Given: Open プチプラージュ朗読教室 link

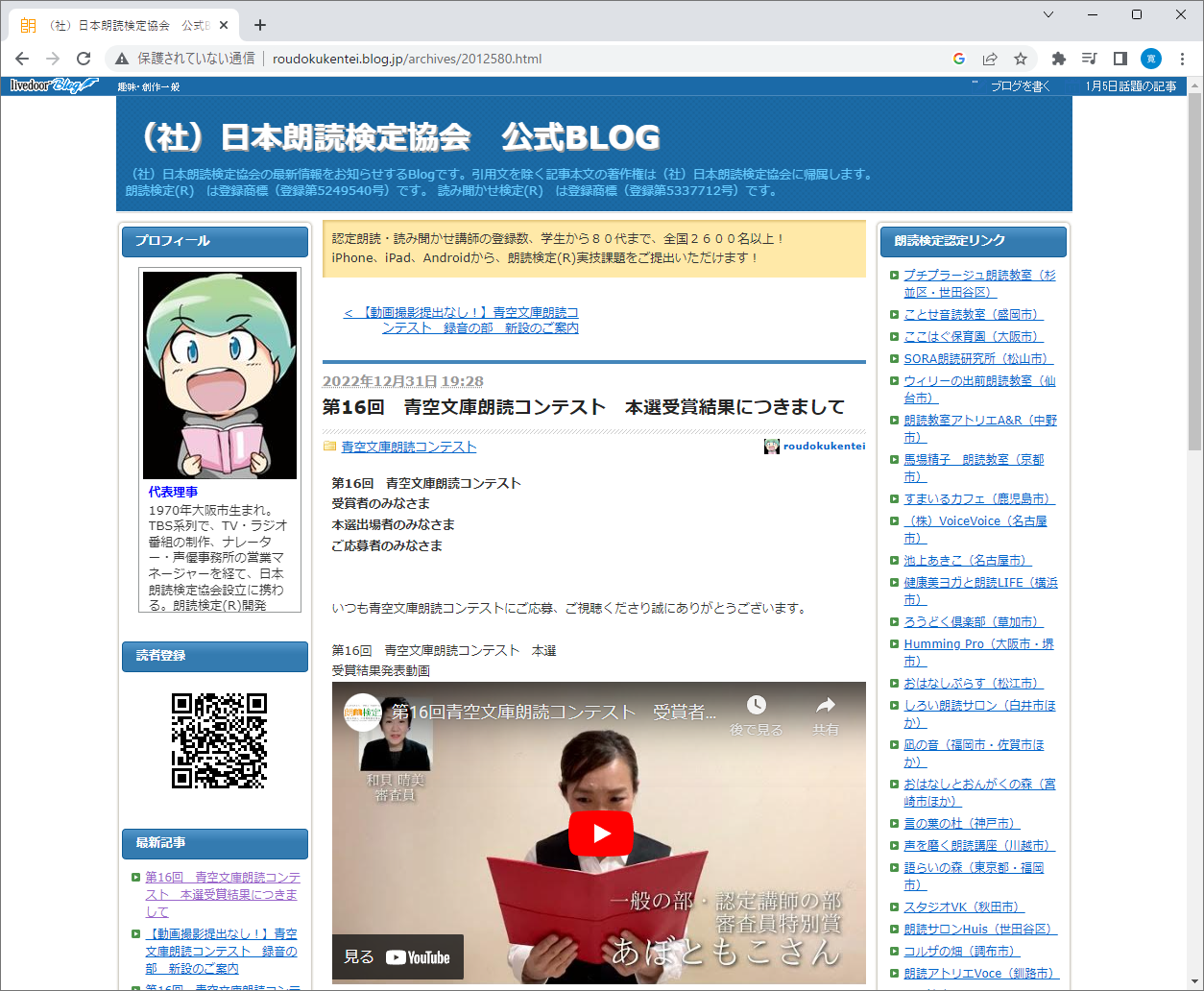Looking at the screenshot, I should point(979,283).
